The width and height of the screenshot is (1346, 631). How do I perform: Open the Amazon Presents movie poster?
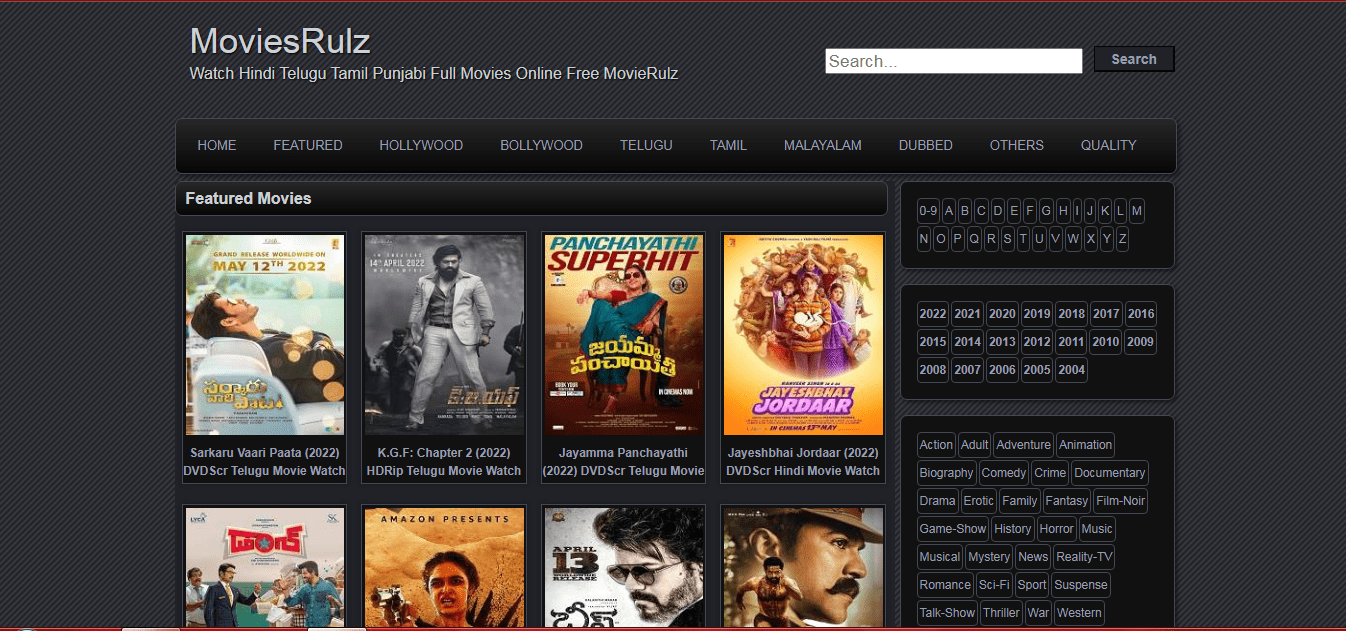pyautogui.click(x=444, y=567)
